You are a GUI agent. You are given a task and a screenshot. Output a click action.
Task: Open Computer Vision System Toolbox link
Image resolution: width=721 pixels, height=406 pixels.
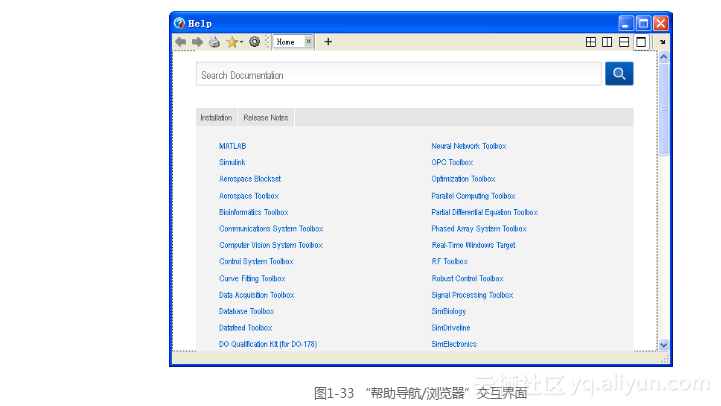point(271,245)
